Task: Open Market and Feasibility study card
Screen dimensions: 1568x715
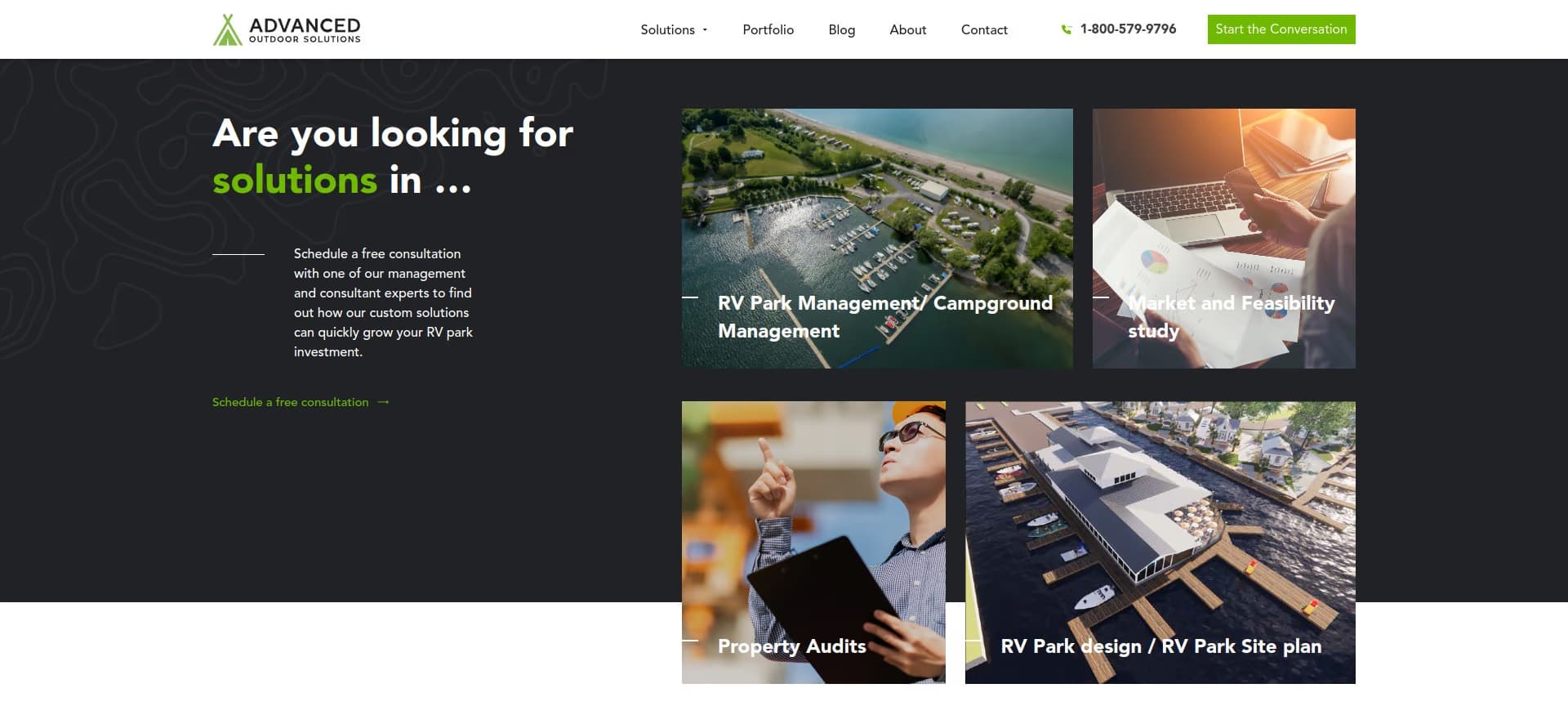Action: 1223,239
